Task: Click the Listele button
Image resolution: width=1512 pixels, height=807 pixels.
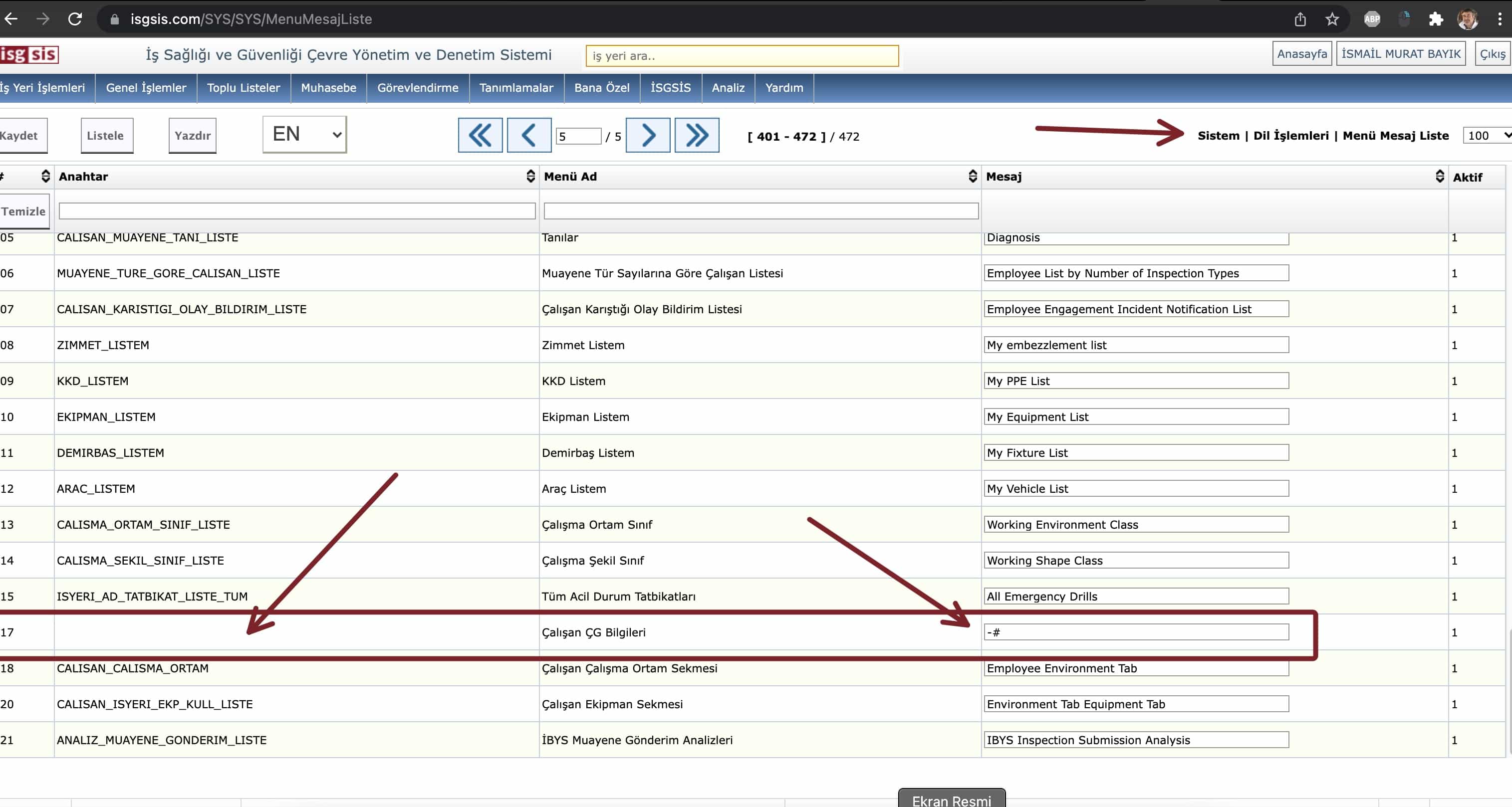Action: 106,136
